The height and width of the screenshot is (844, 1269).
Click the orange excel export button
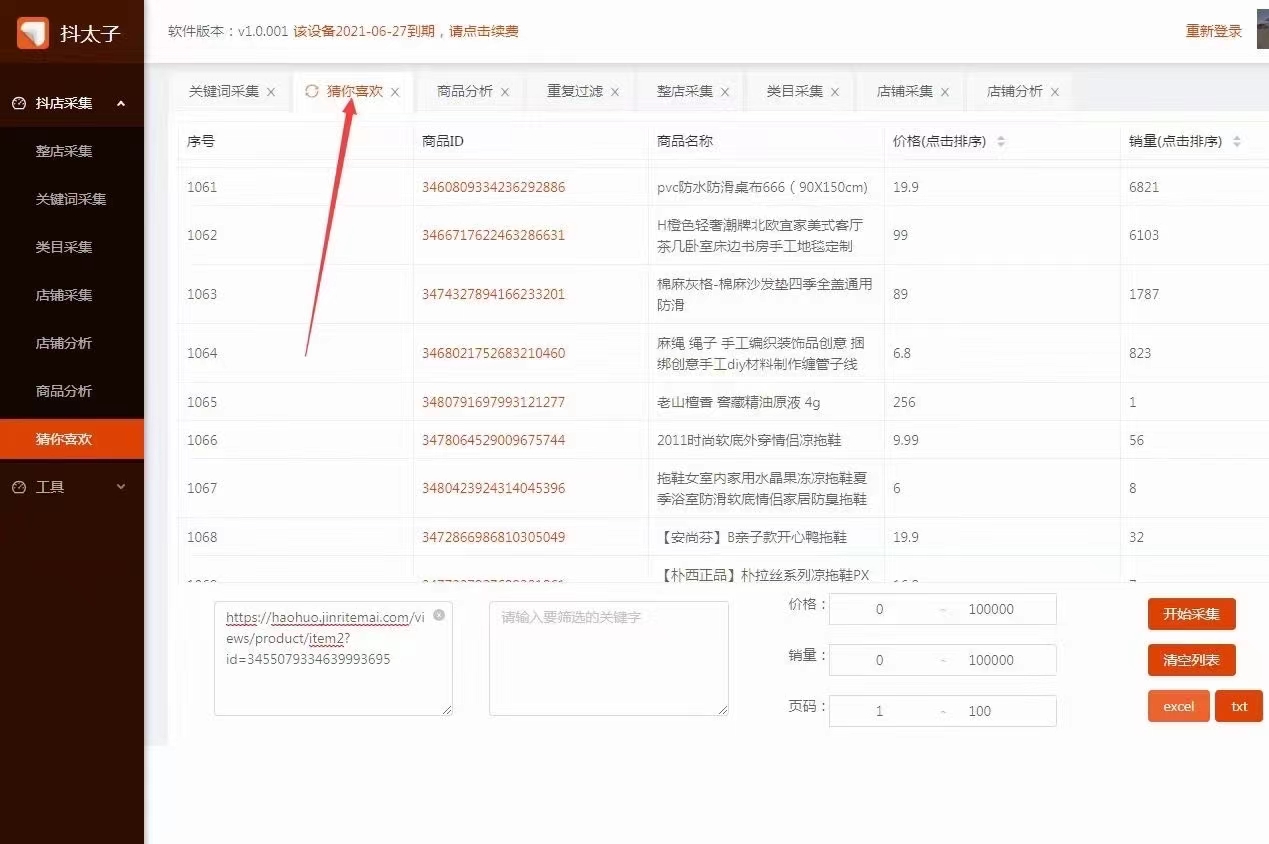point(1178,706)
